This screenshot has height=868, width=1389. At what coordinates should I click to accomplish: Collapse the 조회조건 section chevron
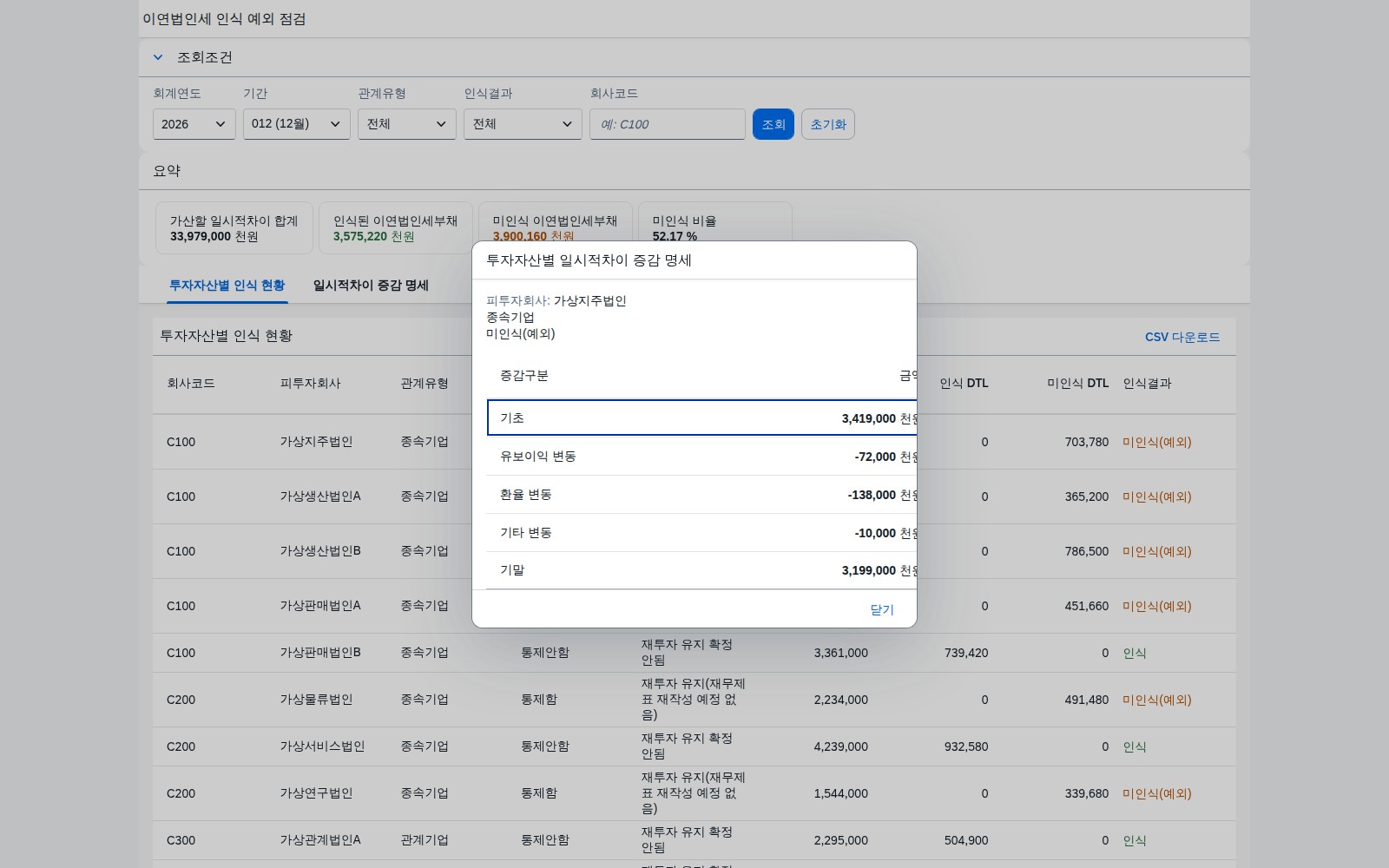tap(158, 57)
